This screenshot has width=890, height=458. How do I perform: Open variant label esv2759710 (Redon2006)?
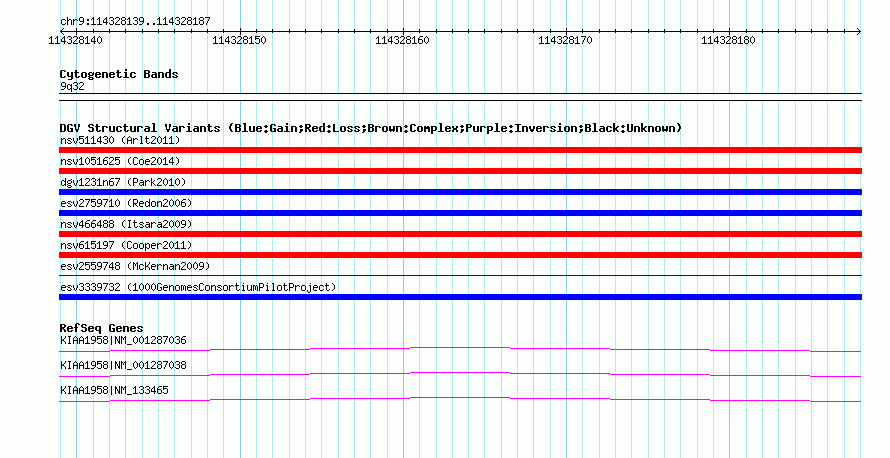126,203
